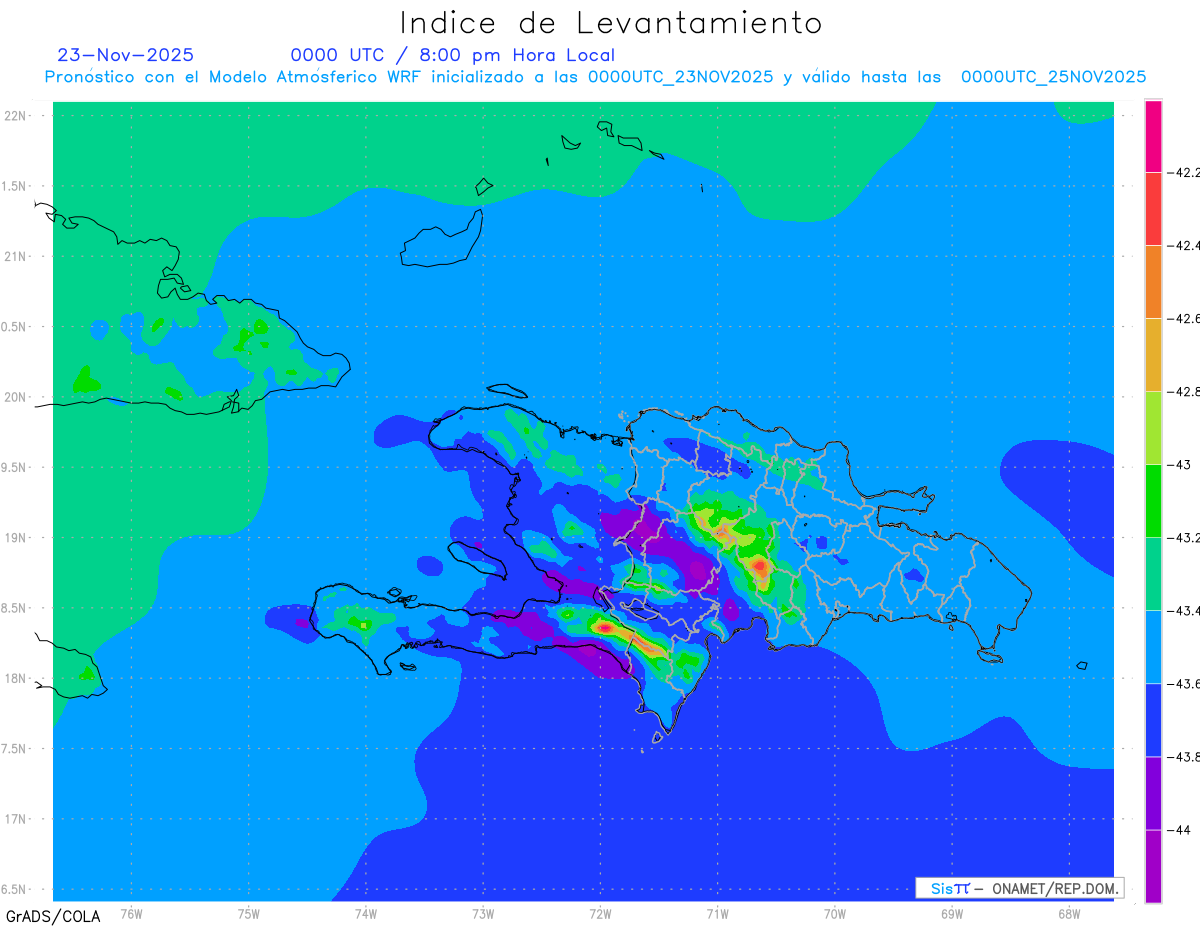
Task: Click the '70W' longitude label
Action: point(835,913)
